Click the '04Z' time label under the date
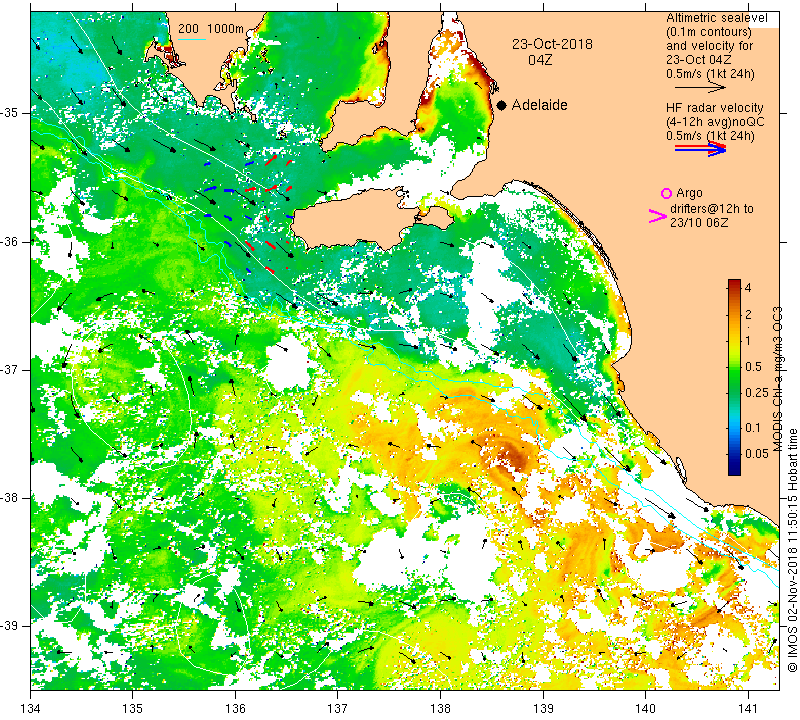Viewport: 800px width, 720px height. click(540, 60)
